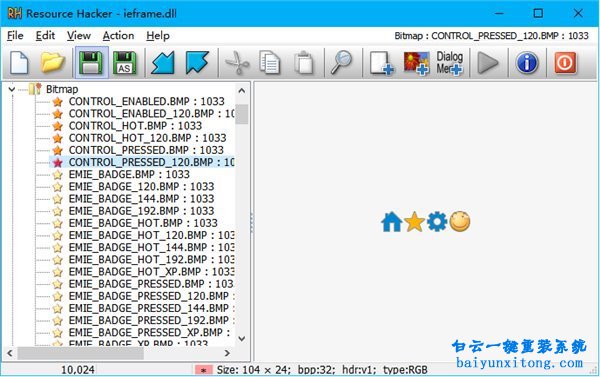The width and height of the screenshot is (600, 377).
Task: Click tree horizontal scrollbar left arrow
Action: 10,353
